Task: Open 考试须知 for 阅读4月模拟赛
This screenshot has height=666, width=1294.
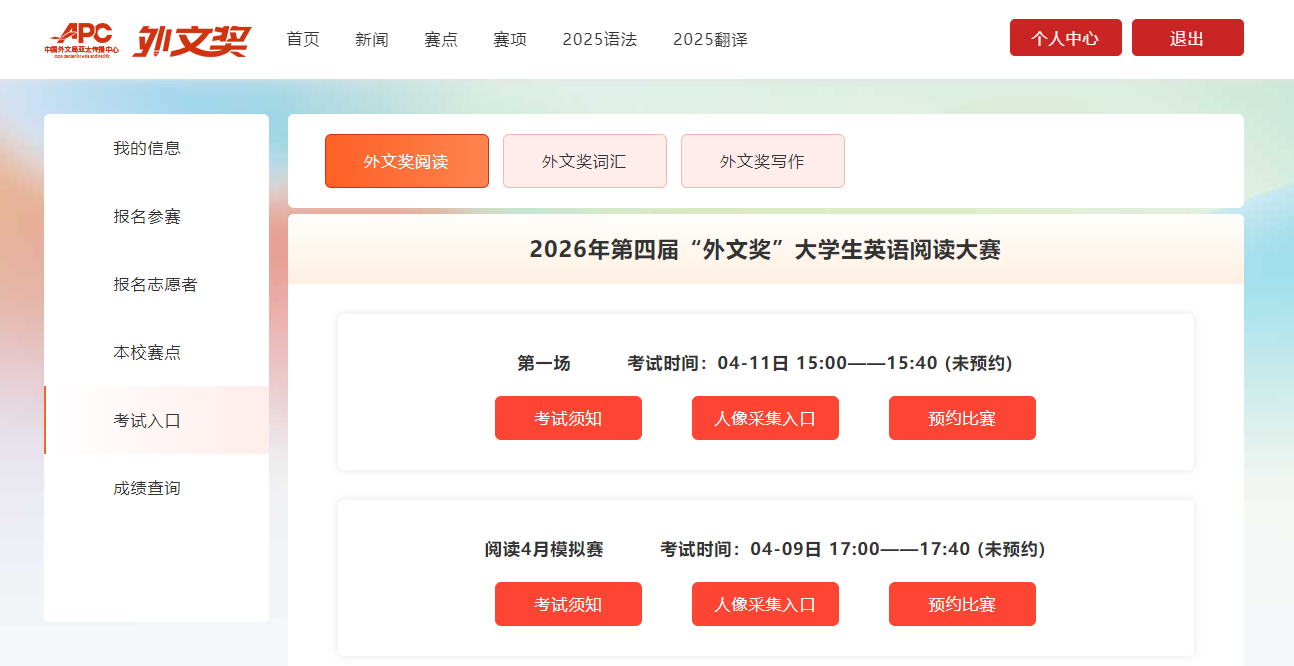Action: coord(568,604)
